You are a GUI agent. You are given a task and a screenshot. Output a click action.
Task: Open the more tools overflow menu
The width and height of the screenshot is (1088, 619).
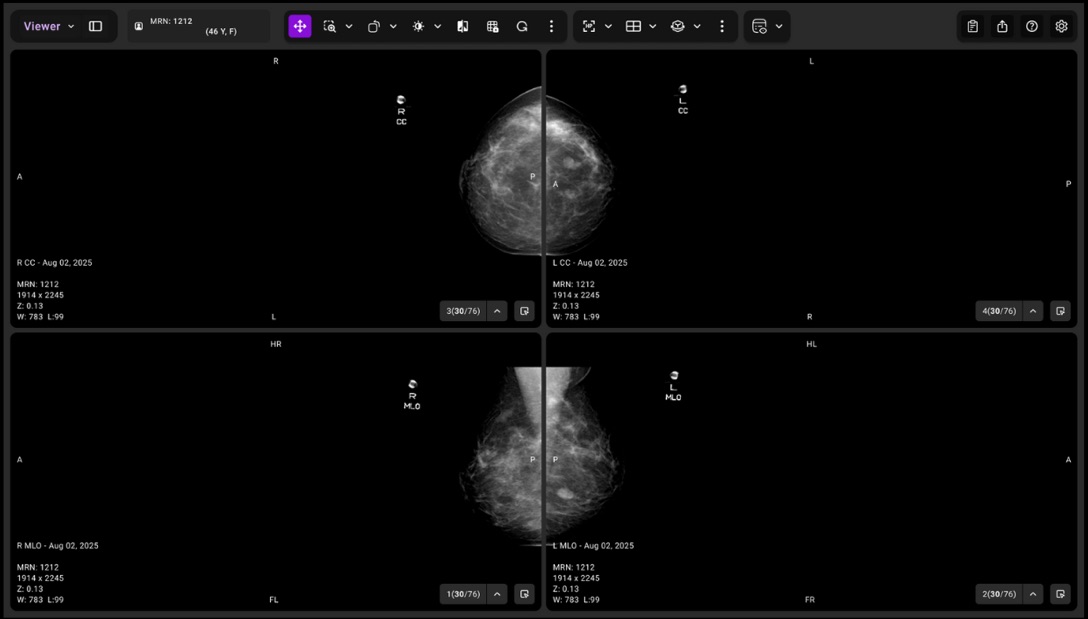pyautogui.click(x=551, y=26)
